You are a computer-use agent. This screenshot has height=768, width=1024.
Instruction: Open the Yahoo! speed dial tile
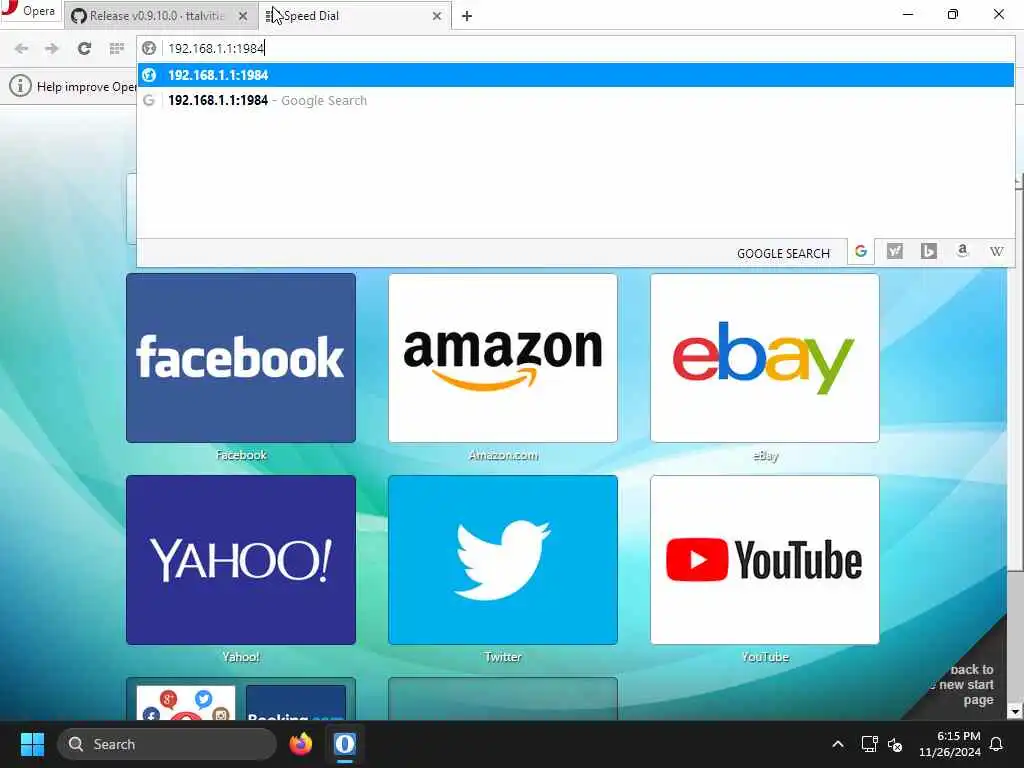[x=241, y=560]
